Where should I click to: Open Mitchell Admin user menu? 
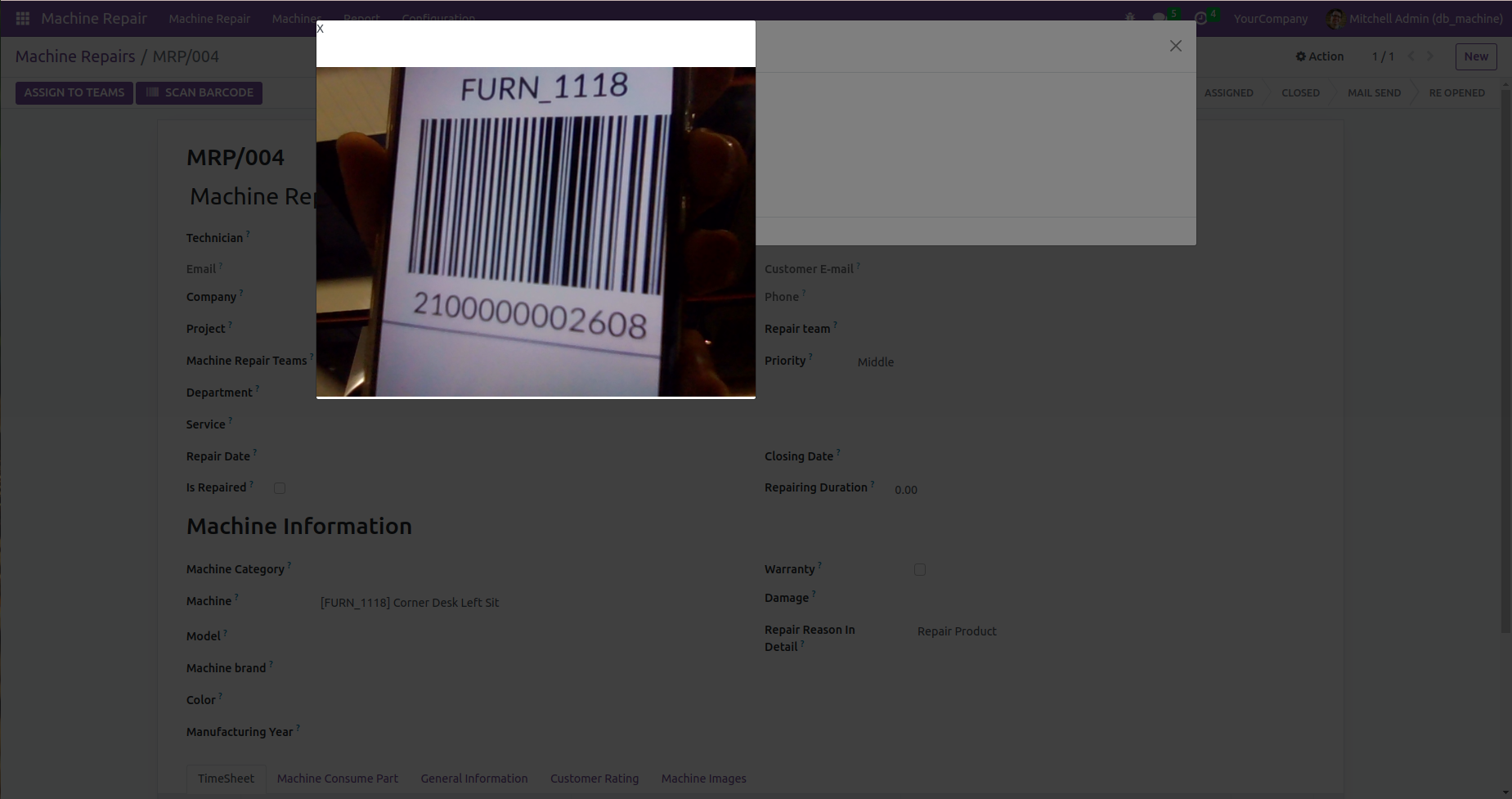1416,19
